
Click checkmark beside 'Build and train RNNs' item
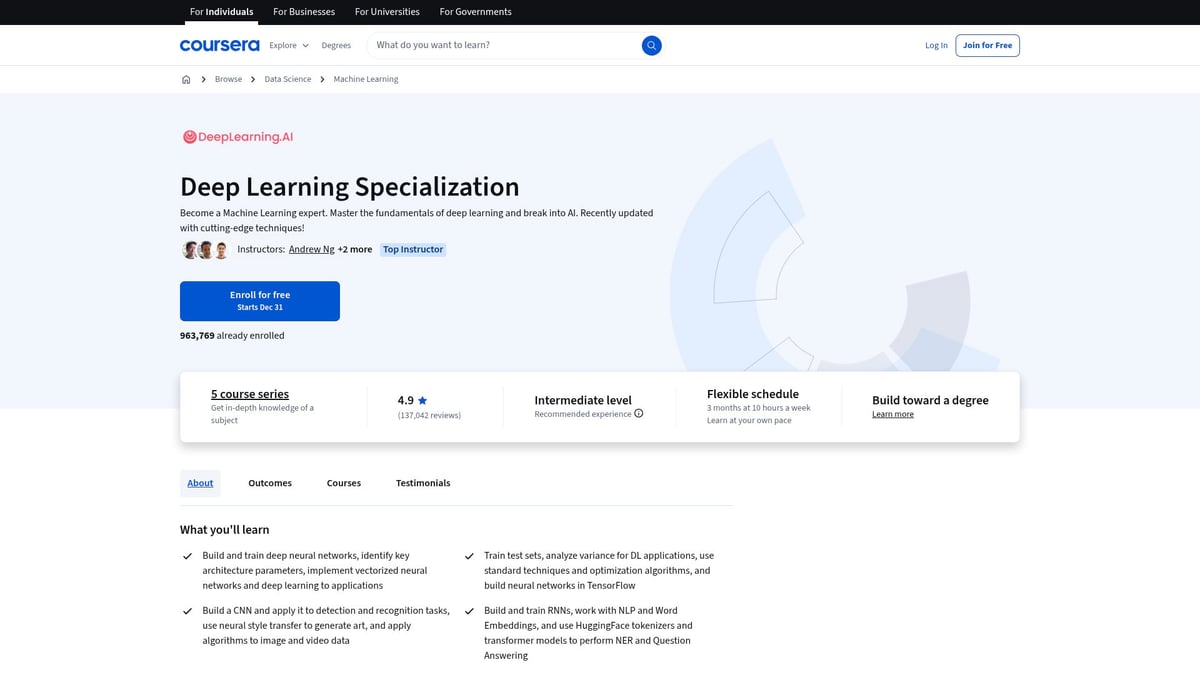coord(469,611)
